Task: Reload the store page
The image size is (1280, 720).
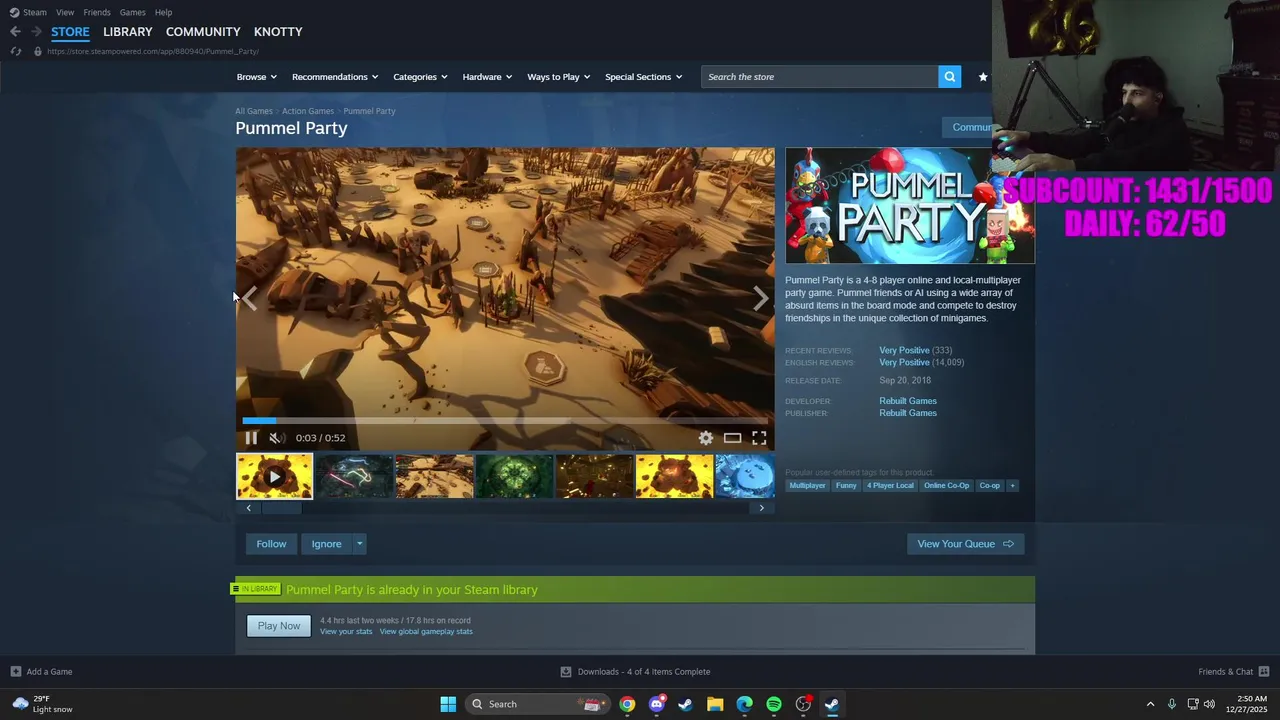Action: (15, 51)
